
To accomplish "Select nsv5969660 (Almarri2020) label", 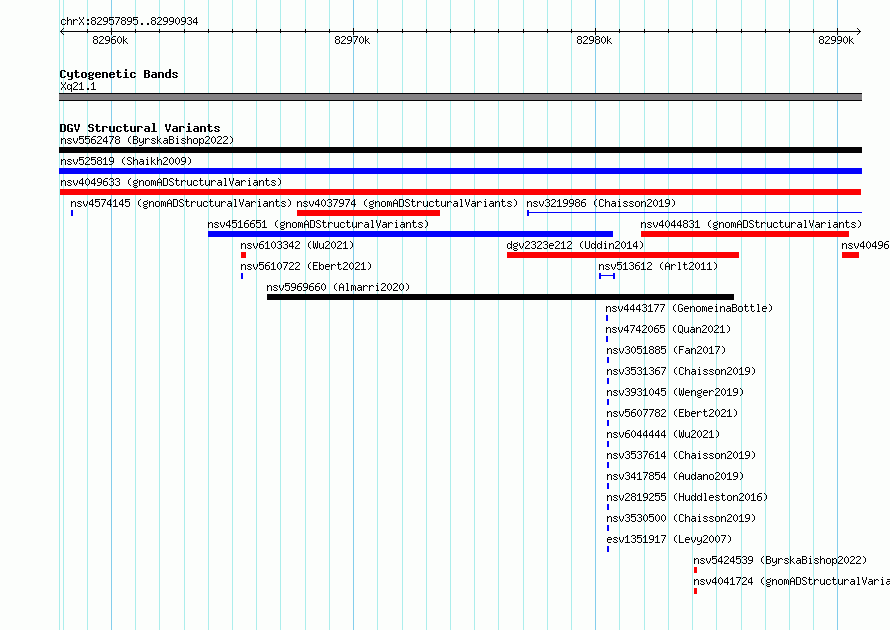I will coord(338,287).
